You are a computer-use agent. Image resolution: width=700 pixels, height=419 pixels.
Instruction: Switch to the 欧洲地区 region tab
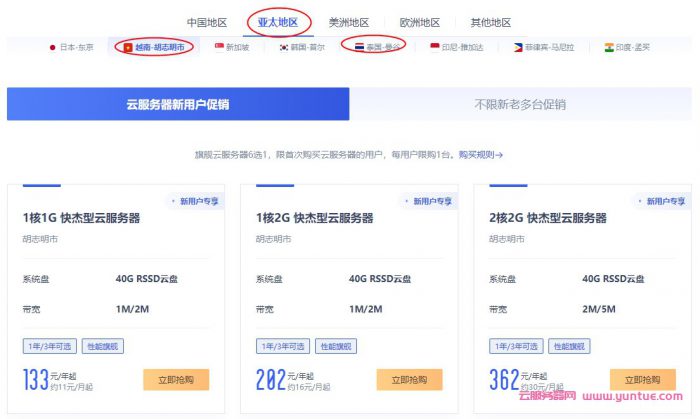(x=420, y=22)
